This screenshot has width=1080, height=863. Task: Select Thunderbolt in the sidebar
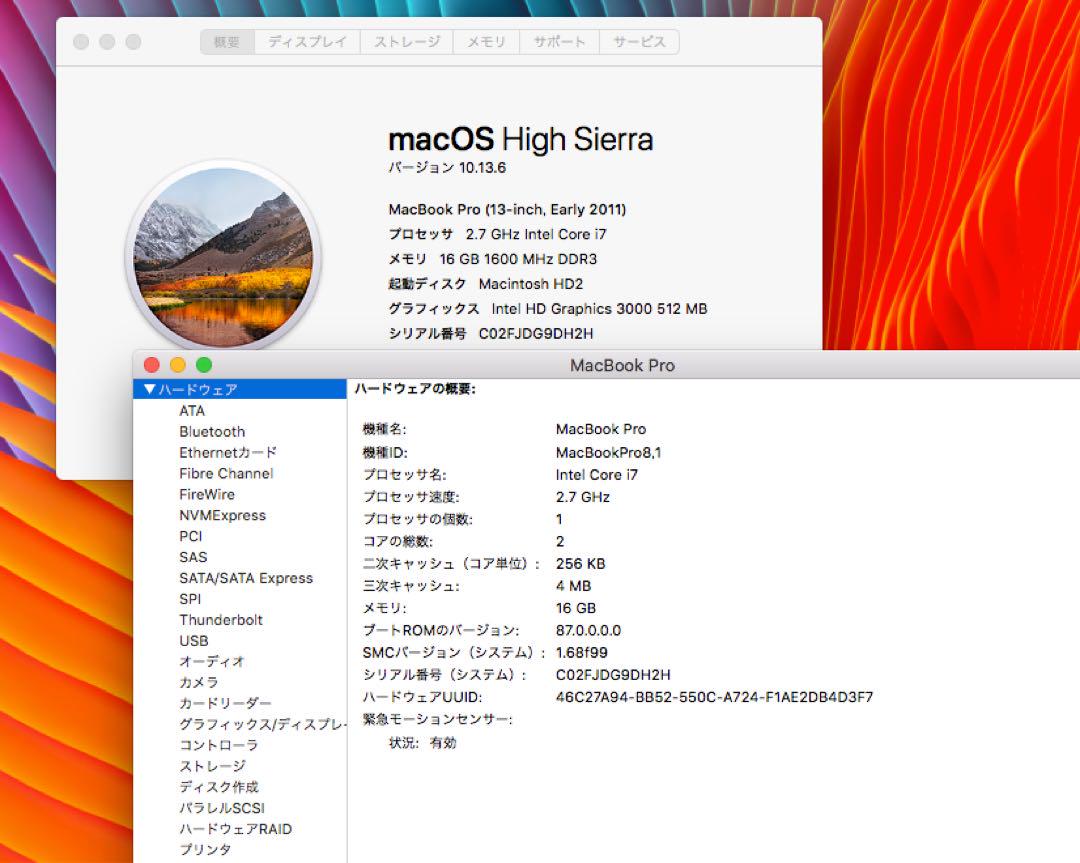[221, 620]
